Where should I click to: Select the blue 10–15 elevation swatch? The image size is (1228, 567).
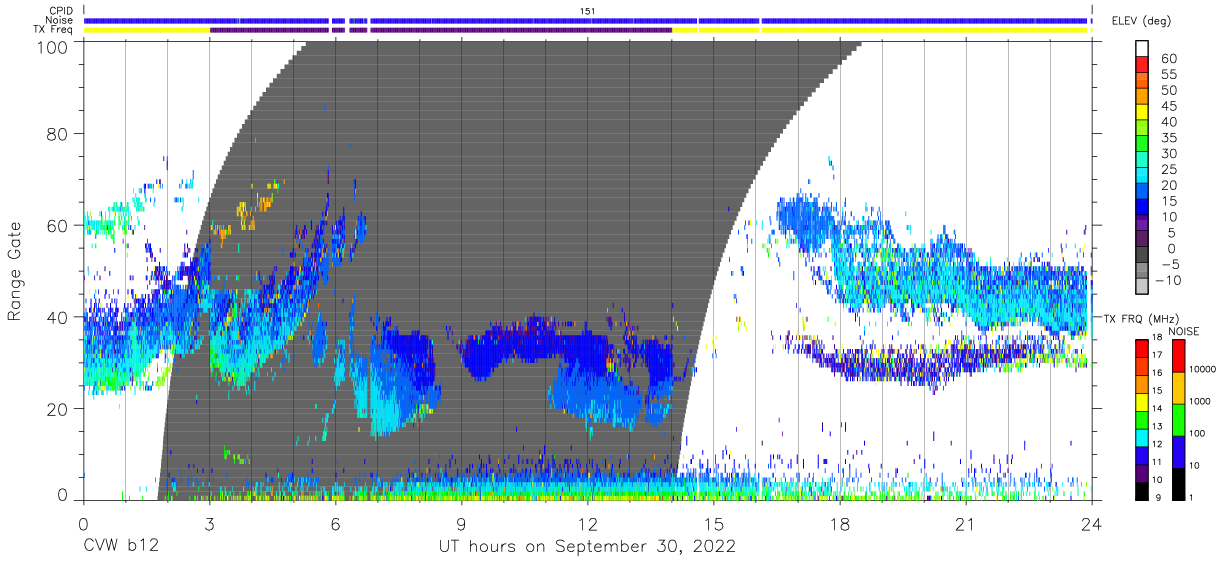pyautogui.click(x=1143, y=209)
